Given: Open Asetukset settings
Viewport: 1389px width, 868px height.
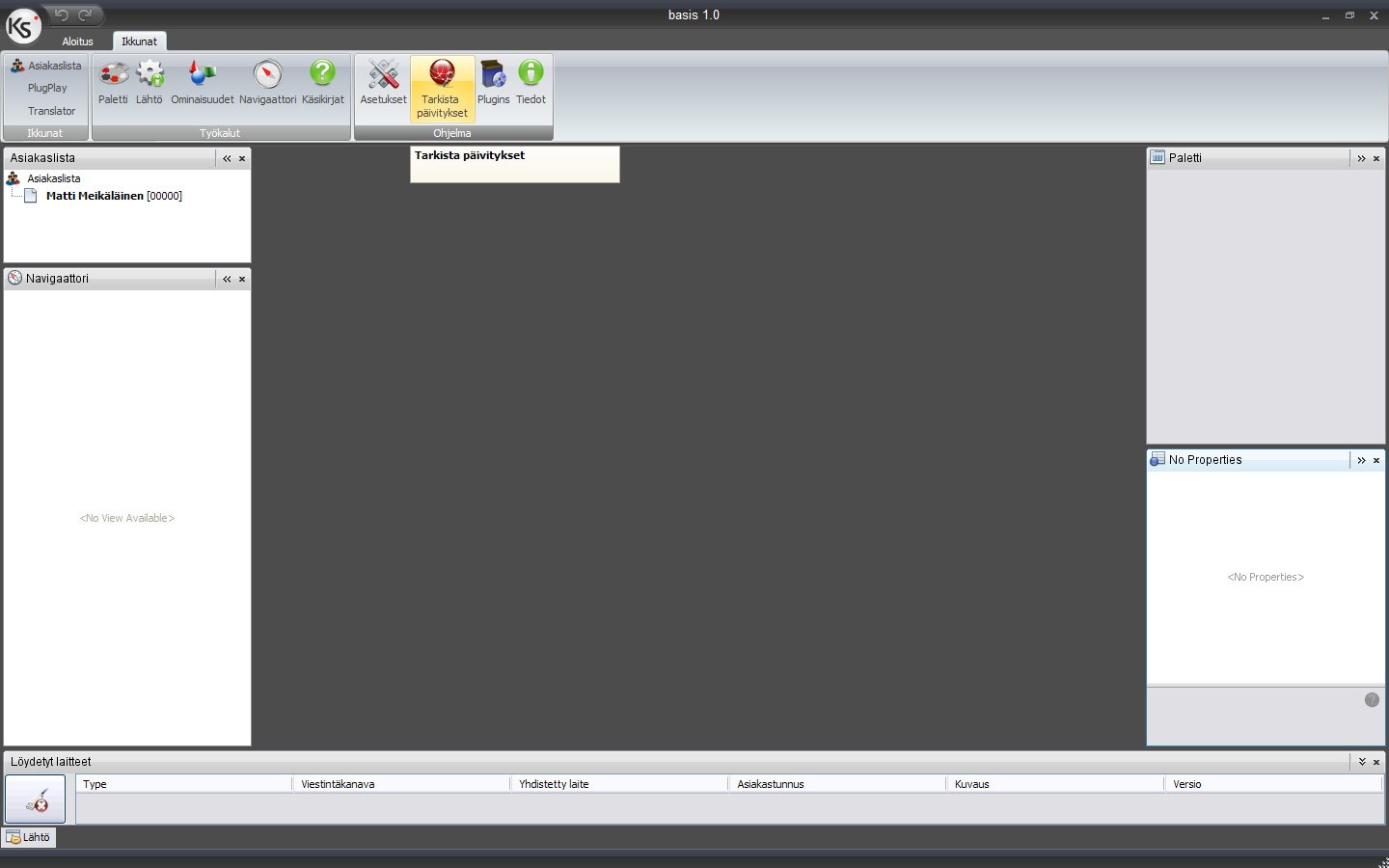Looking at the screenshot, I should [383, 83].
